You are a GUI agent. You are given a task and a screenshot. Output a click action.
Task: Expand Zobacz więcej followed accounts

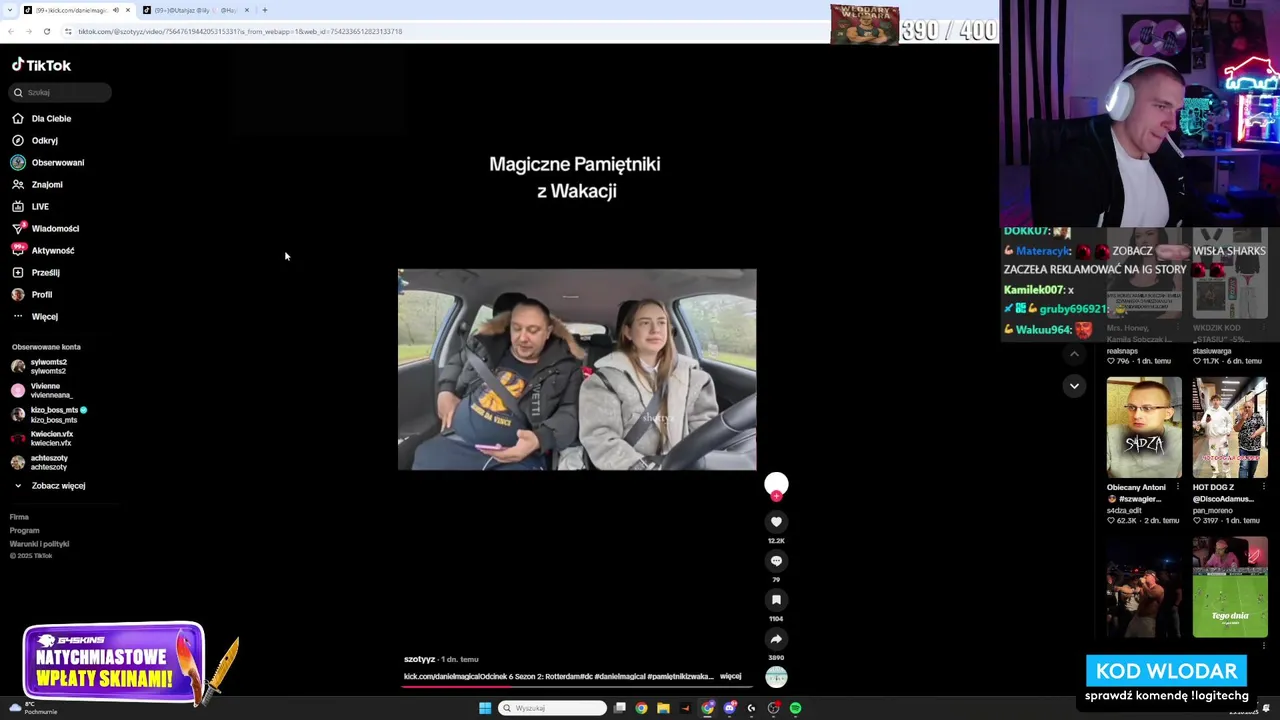(49, 486)
